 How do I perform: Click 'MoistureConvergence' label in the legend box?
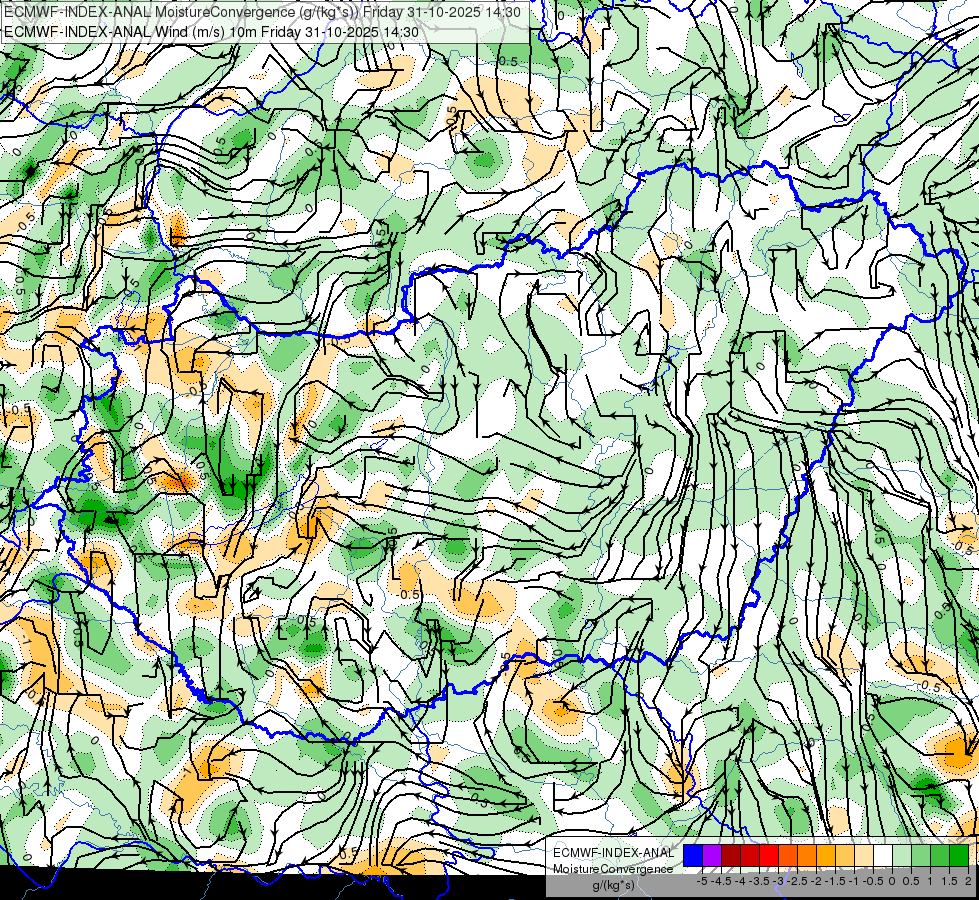[613, 869]
